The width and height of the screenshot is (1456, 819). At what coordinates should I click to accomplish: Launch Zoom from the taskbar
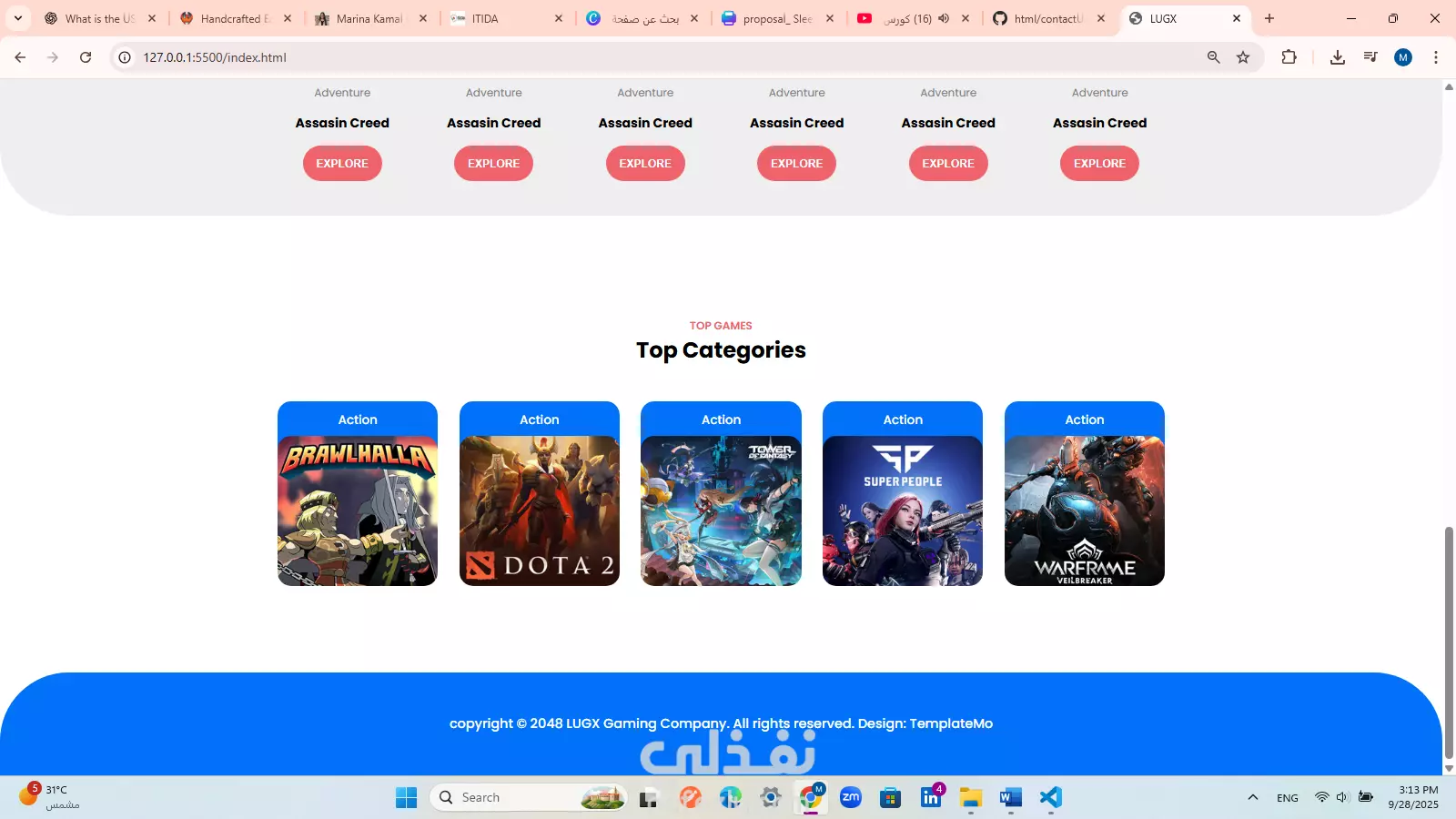tap(851, 798)
